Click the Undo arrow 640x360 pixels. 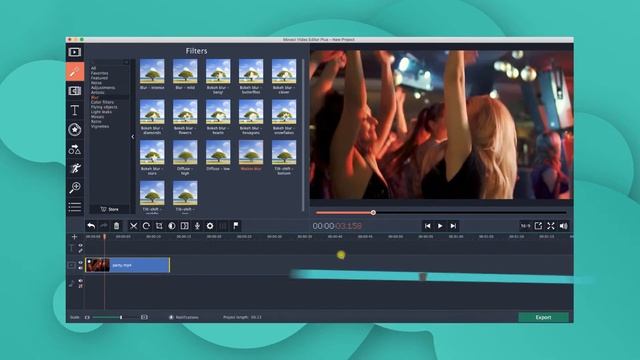click(91, 226)
